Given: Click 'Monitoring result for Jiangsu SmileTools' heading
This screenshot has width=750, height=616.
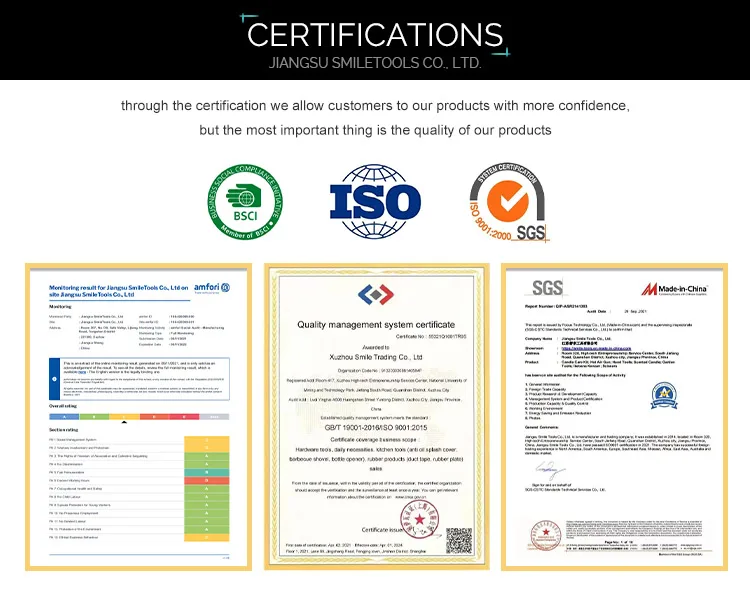Looking at the screenshot, I should (x=119, y=291).
